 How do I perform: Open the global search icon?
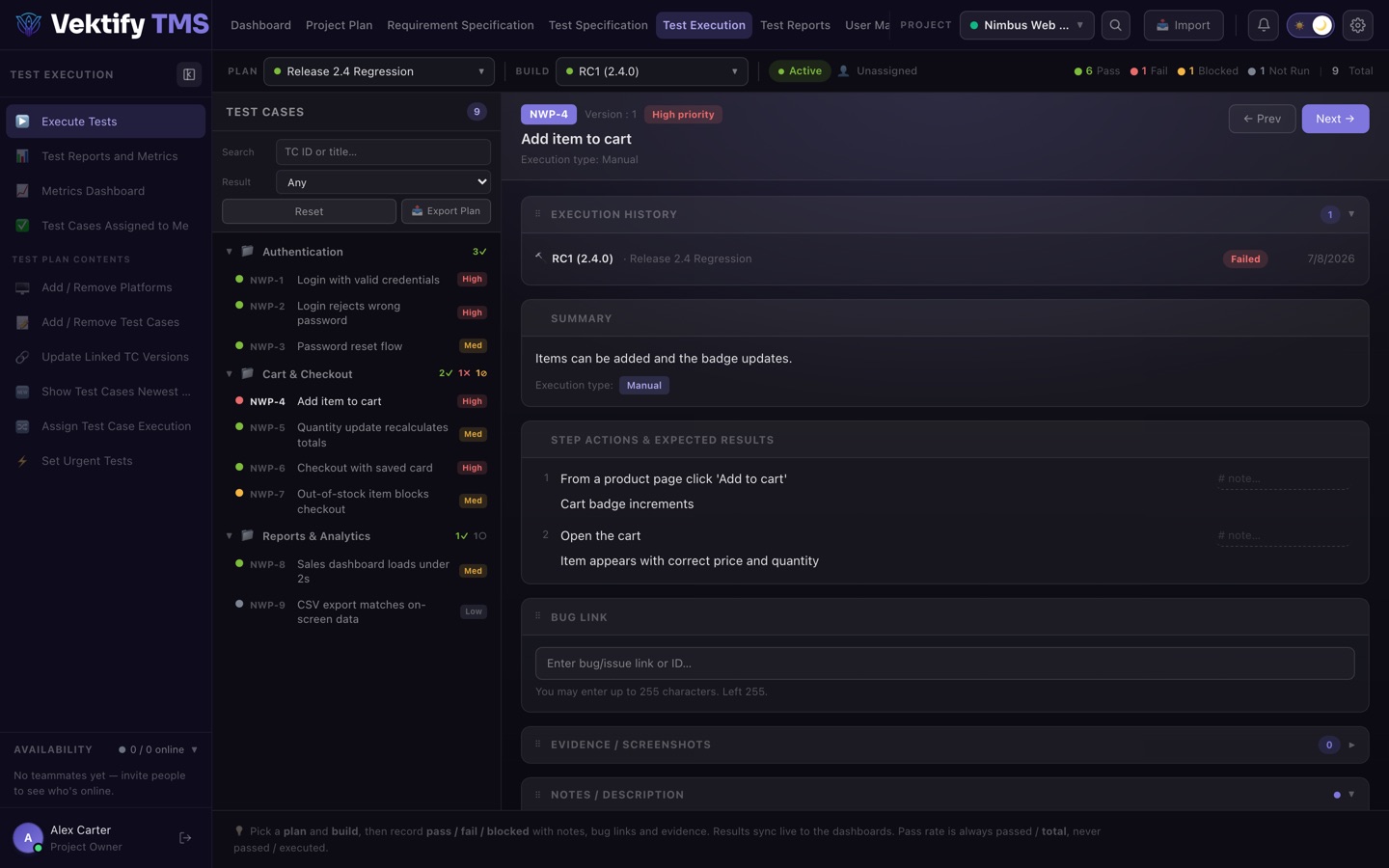point(1116,25)
